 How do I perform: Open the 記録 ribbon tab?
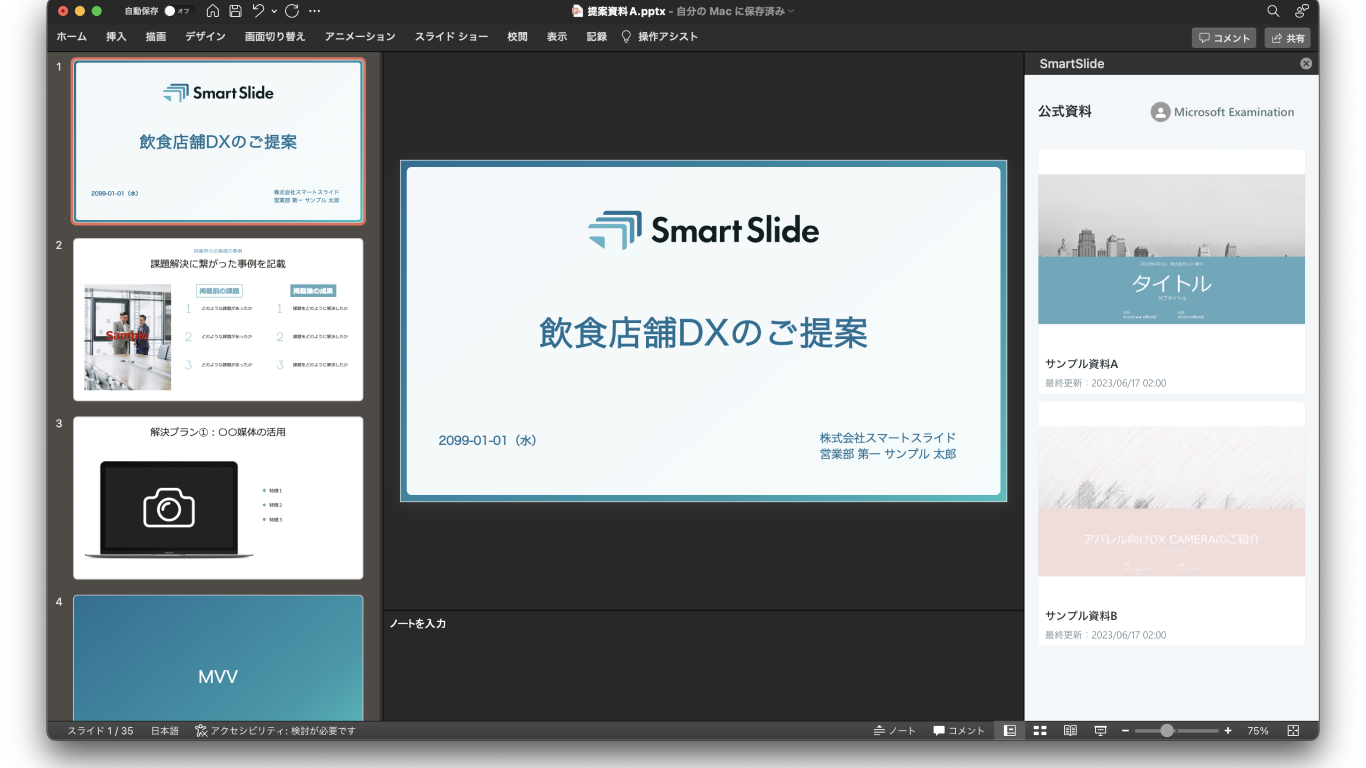tap(597, 37)
